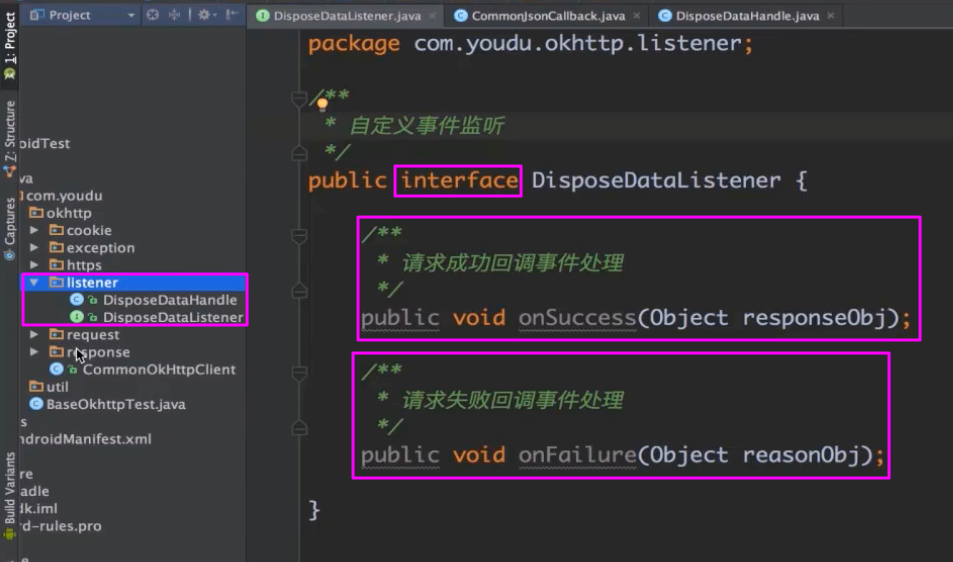Open the Build Variants tool window tab
This screenshot has height=562, width=953.
click(10, 495)
